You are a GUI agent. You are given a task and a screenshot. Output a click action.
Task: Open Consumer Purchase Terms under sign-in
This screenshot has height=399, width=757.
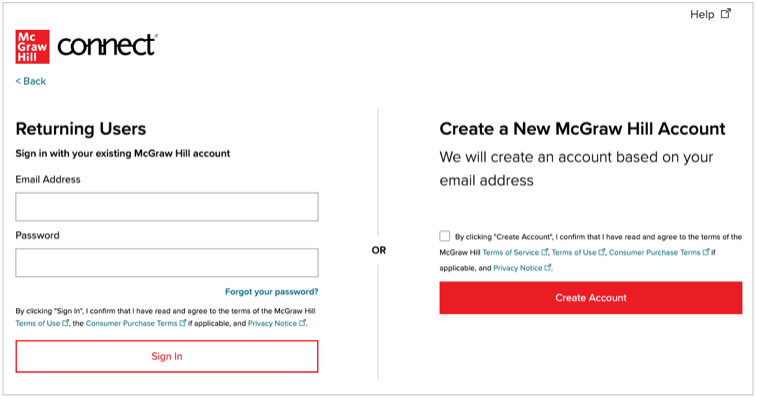[131, 323]
